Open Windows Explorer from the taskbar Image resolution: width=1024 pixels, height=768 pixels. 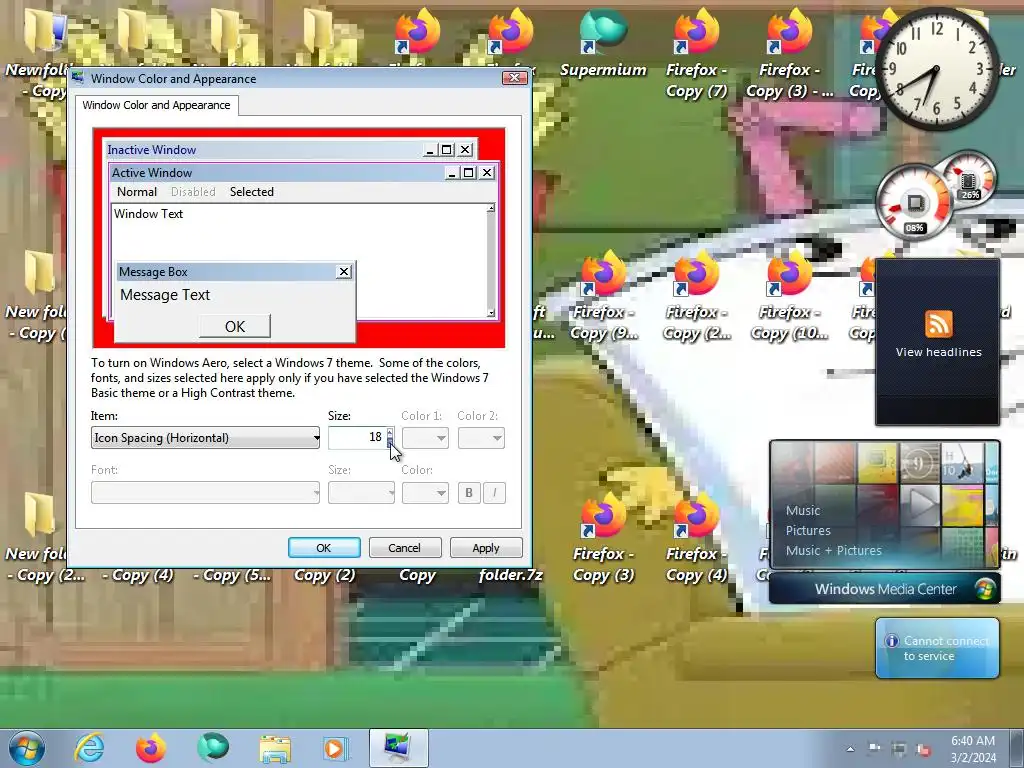(275, 748)
